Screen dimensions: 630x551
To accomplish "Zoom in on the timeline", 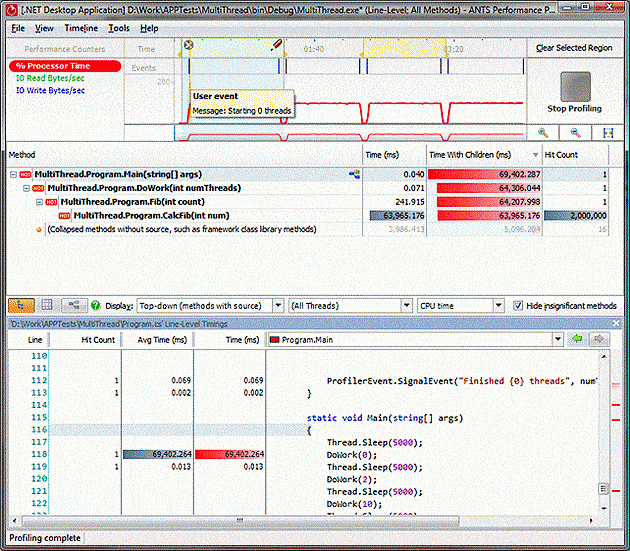I will (543, 133).
